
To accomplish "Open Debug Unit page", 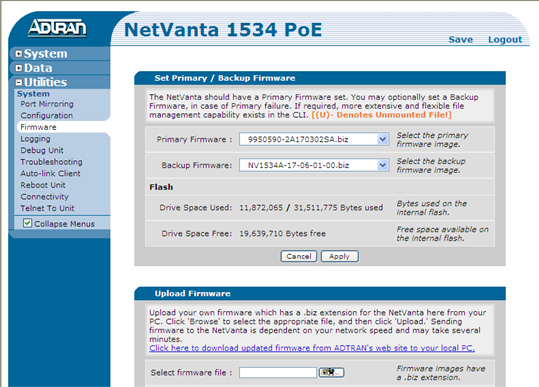I will click(42, 150).
